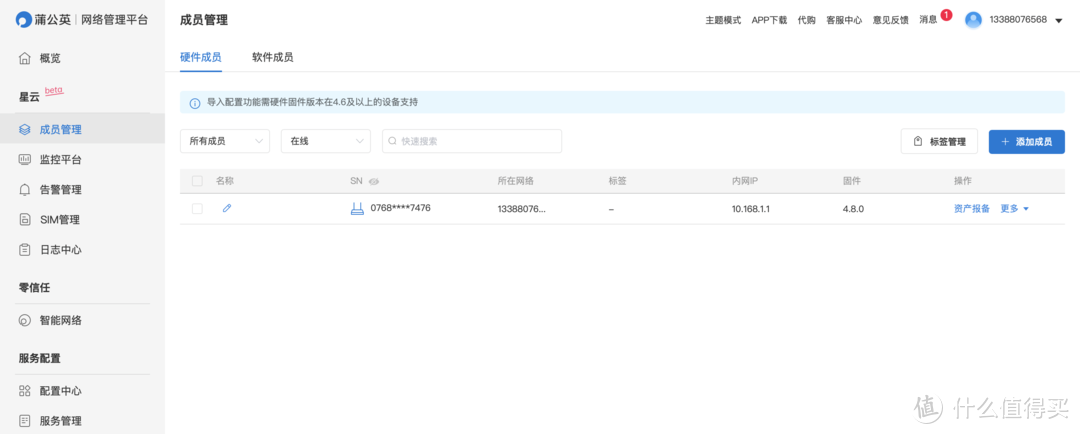Click the tag icon in 标签管理

(917, 141)
